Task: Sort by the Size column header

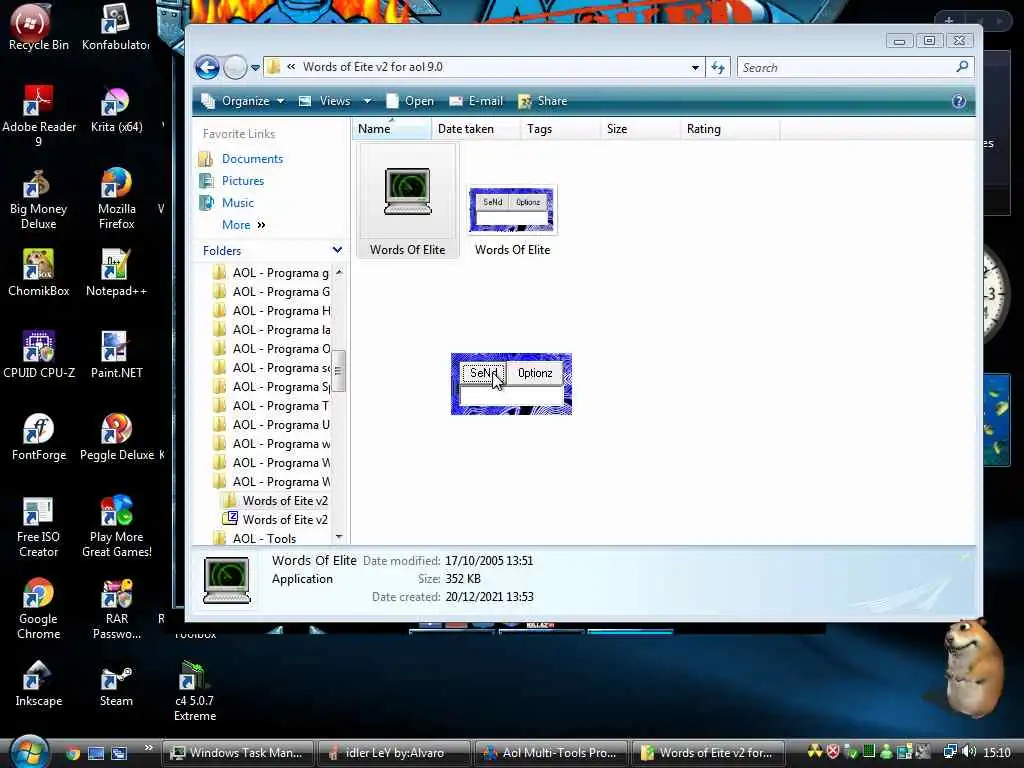Action: click(639, 129)
